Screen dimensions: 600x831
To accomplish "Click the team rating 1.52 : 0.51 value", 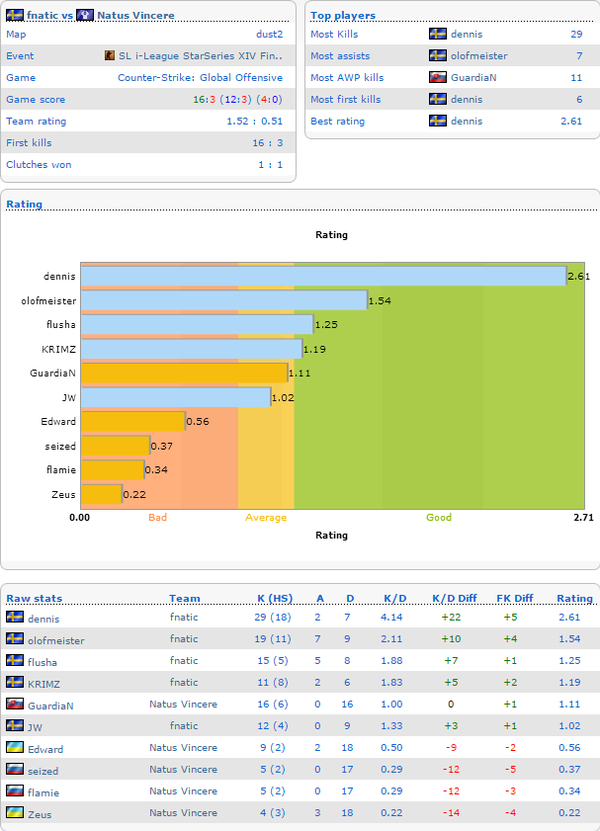I will 255,121.
